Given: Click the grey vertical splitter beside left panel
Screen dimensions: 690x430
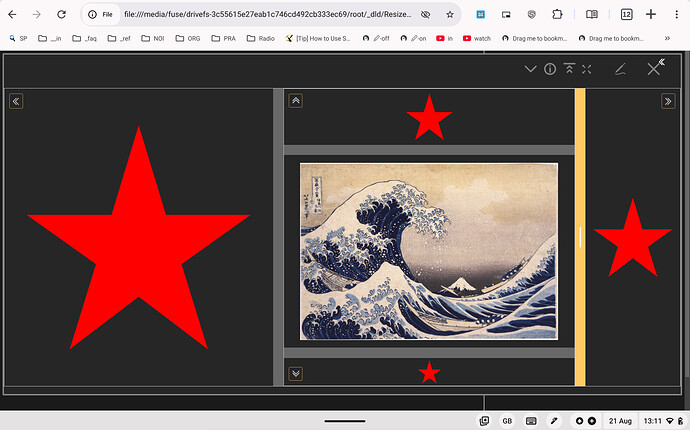Looking at the screenshot, I should point(278,237).
